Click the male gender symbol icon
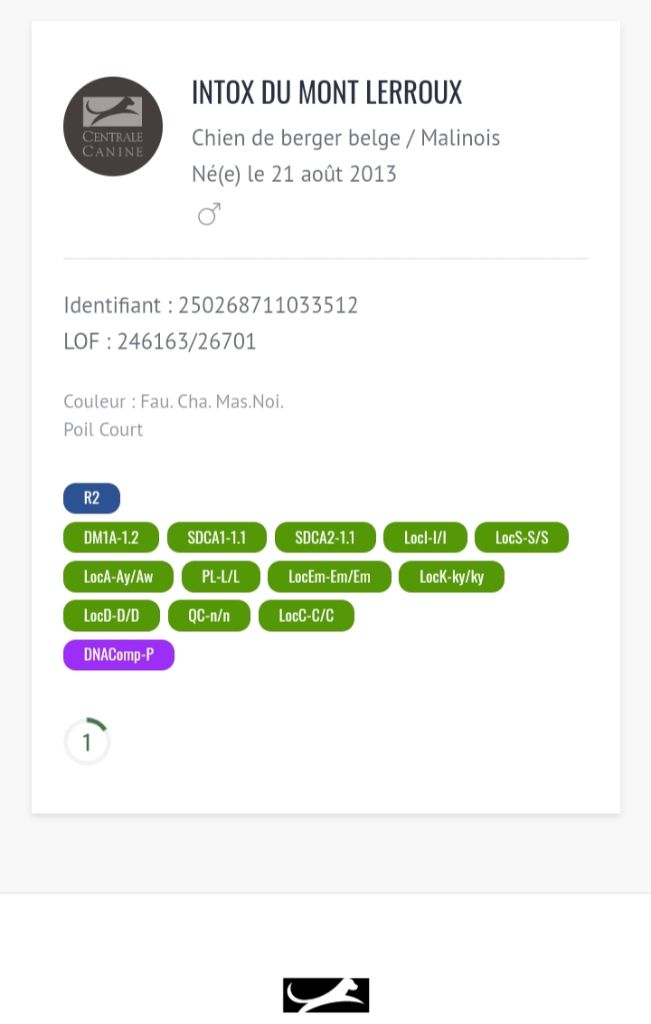Screen dimensions: 651x1024 coord(209,214)
